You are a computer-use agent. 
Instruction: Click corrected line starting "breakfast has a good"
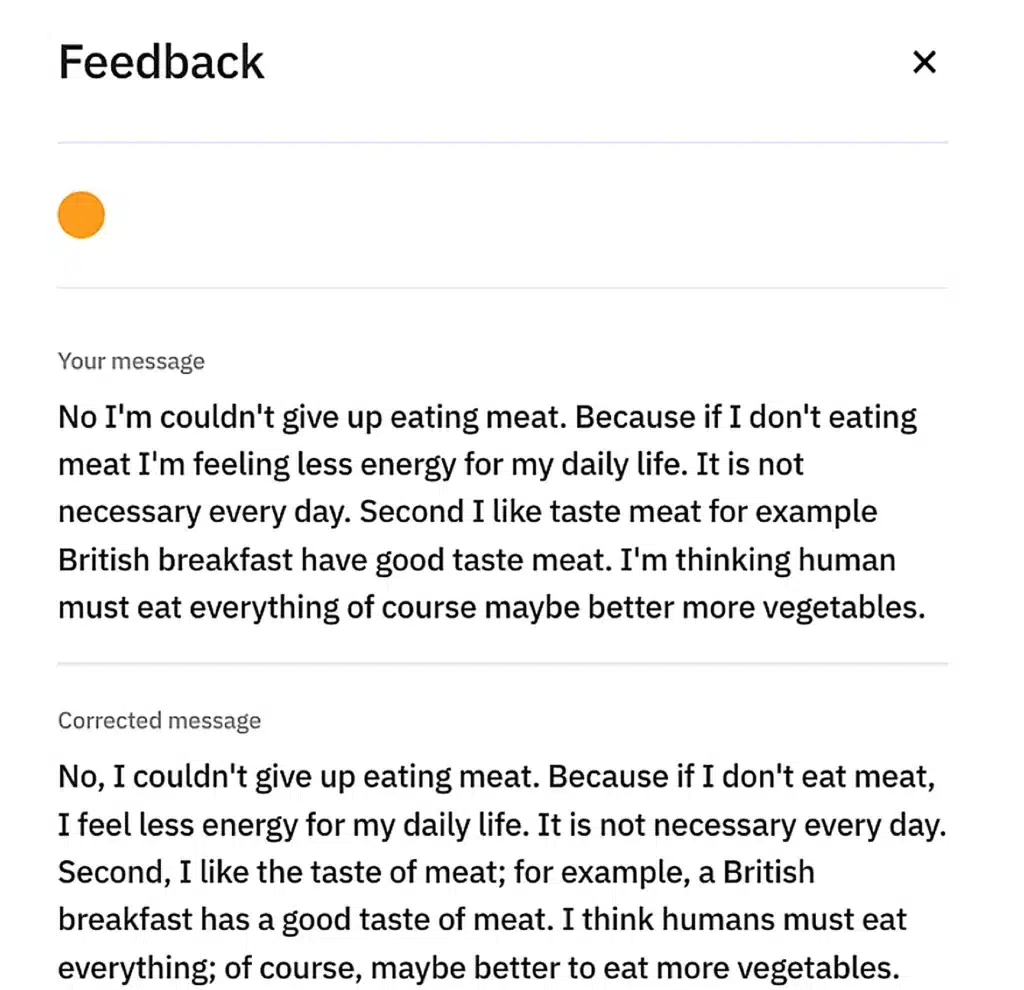click(482, 920)
